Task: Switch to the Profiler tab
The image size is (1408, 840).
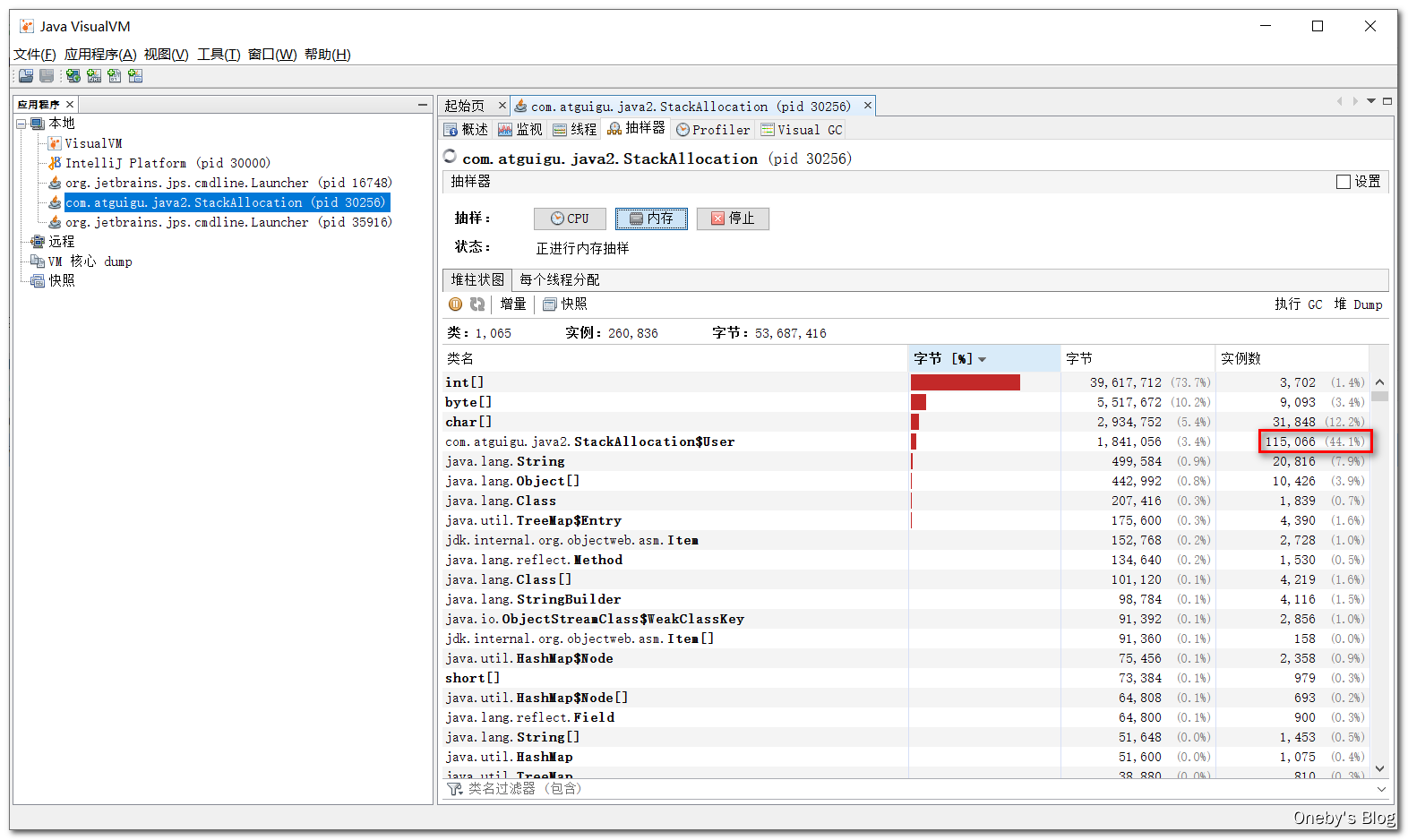Action: point(713,130)
